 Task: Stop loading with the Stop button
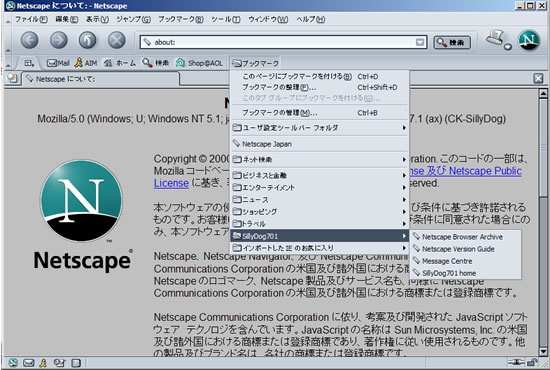(116, 40)
